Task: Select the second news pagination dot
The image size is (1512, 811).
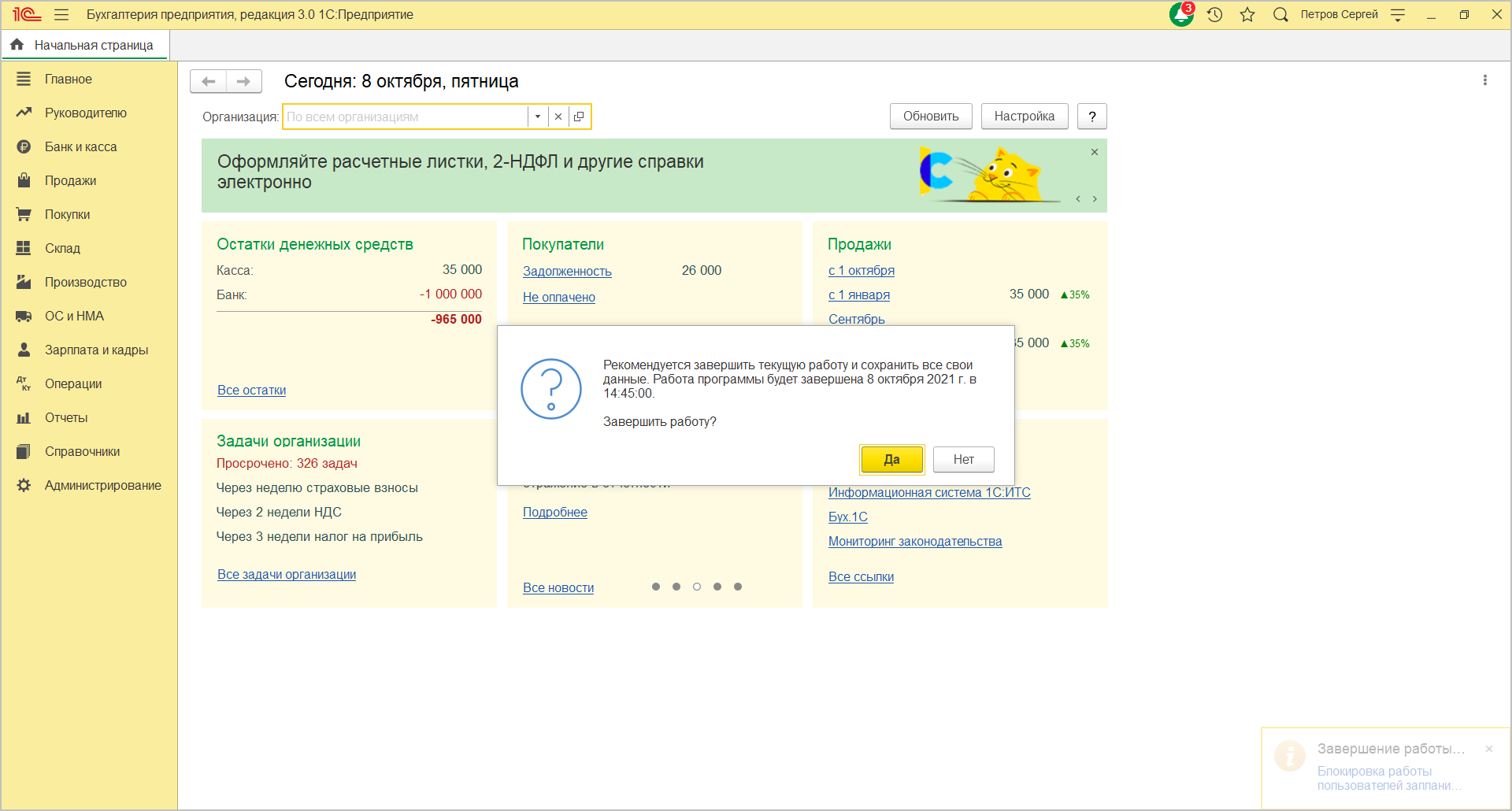Action: coord(676,587)
